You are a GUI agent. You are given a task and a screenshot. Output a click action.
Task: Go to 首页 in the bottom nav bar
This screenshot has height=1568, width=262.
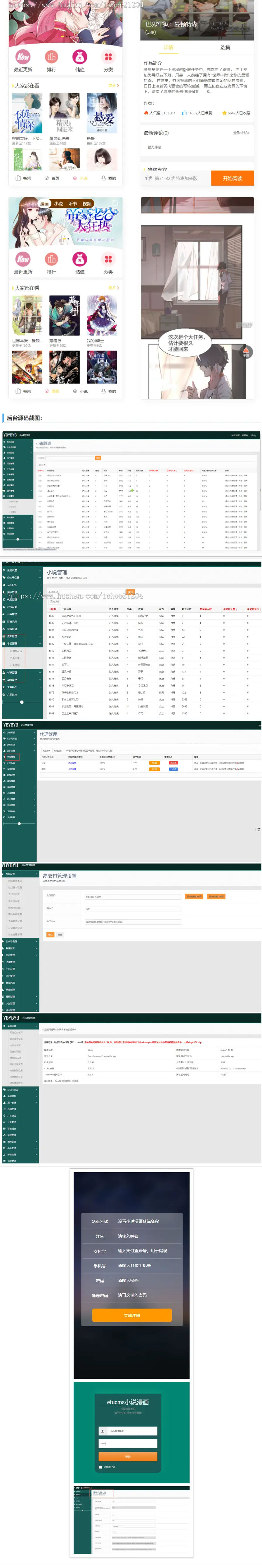click(52, 178)
